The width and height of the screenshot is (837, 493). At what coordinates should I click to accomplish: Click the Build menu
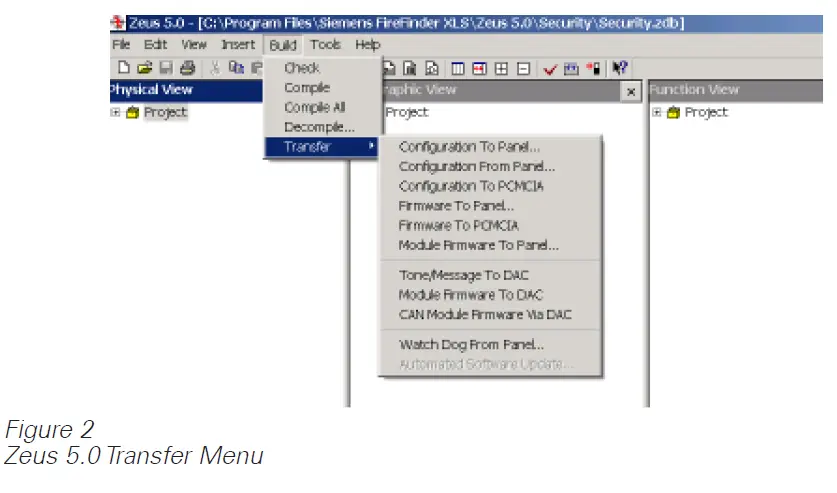[283, 45]
